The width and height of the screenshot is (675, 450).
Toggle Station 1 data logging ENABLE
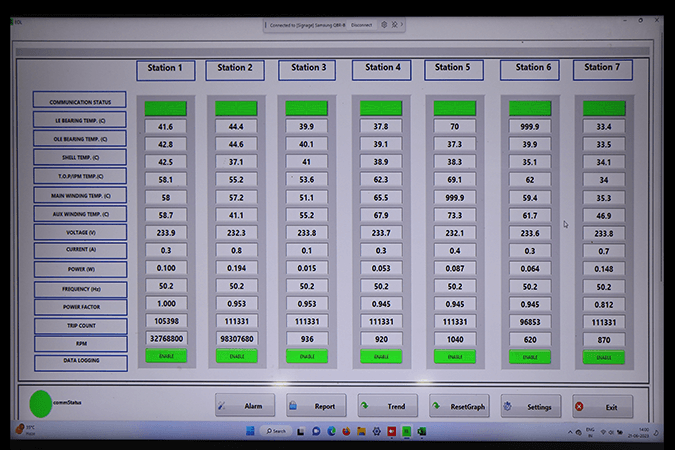166,356
